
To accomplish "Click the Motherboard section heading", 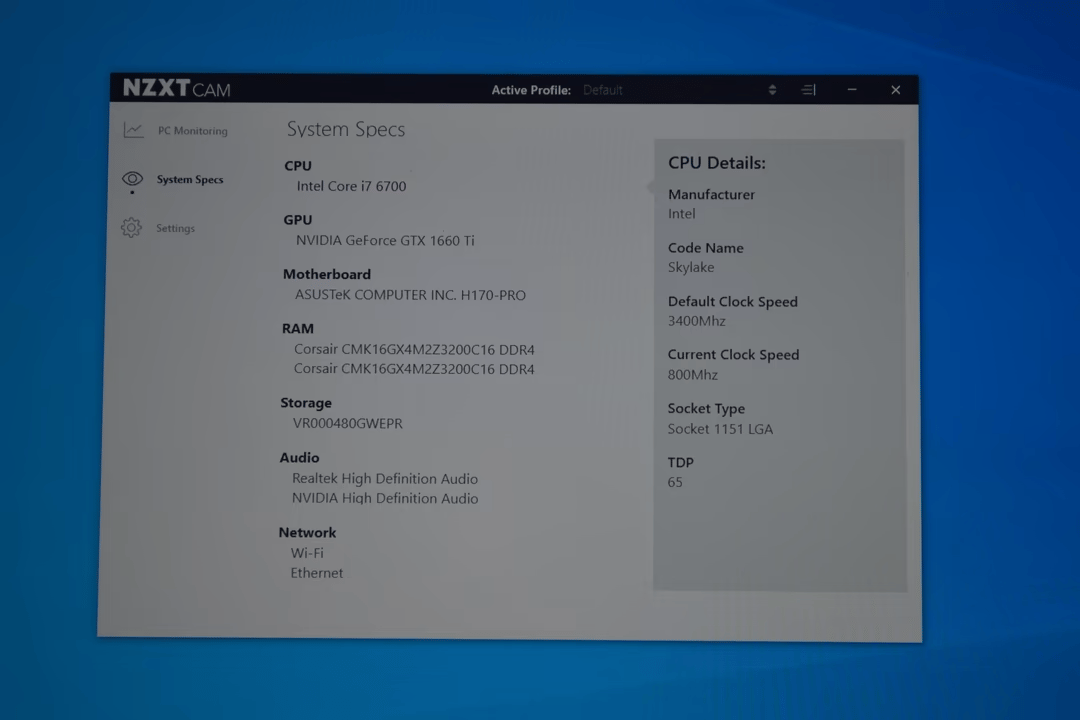I will (326, 274).
